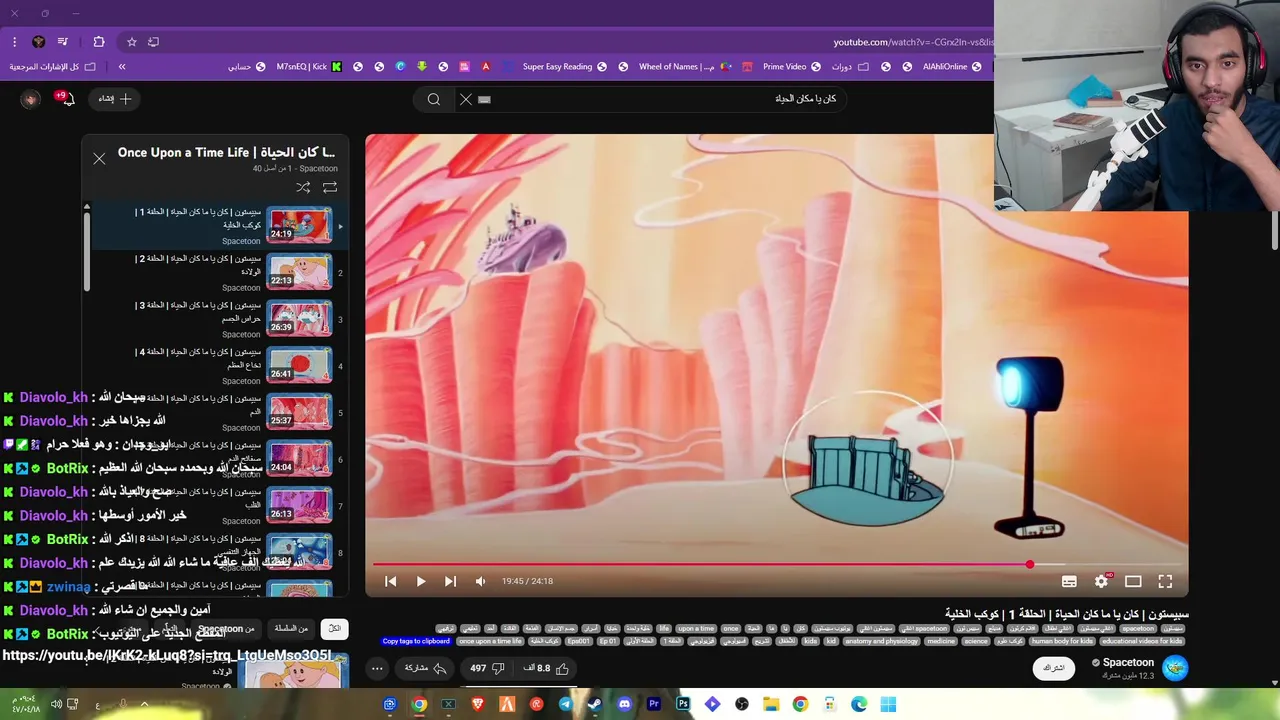This screenshot has width=1280, height=720.
Task: Expand the bookmarks overflow chevron
Action: [x=122, y=67]
